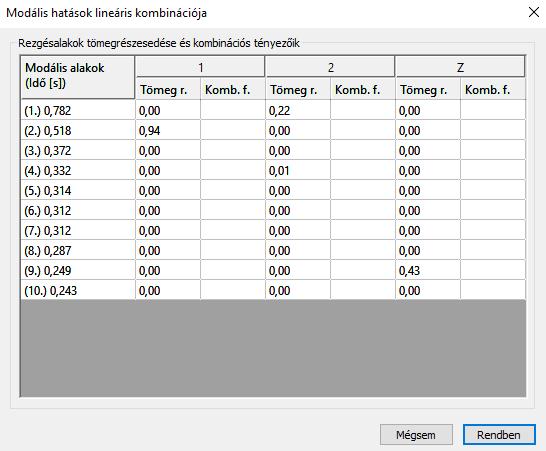Close the Modális hatások dialog
The width and height of the screenshot is (546, 451).
tap(533, 13)
